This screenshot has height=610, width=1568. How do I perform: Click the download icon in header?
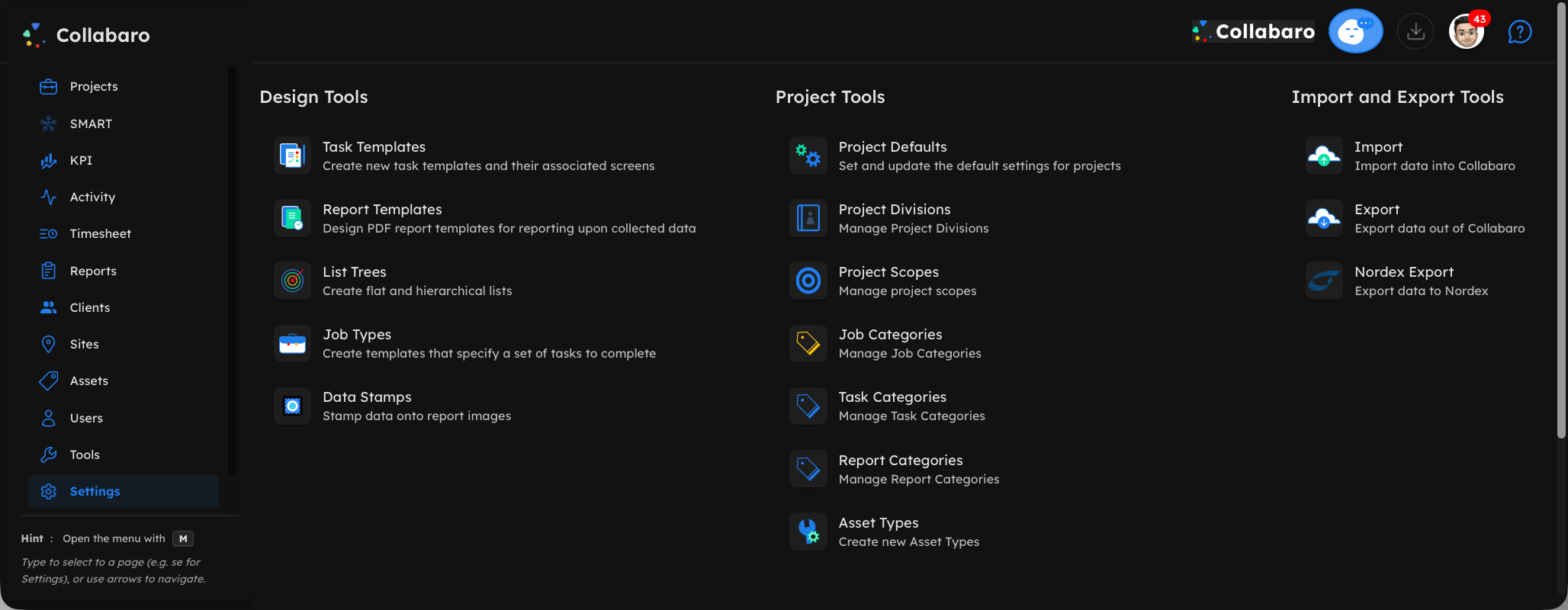[1415, 31]
